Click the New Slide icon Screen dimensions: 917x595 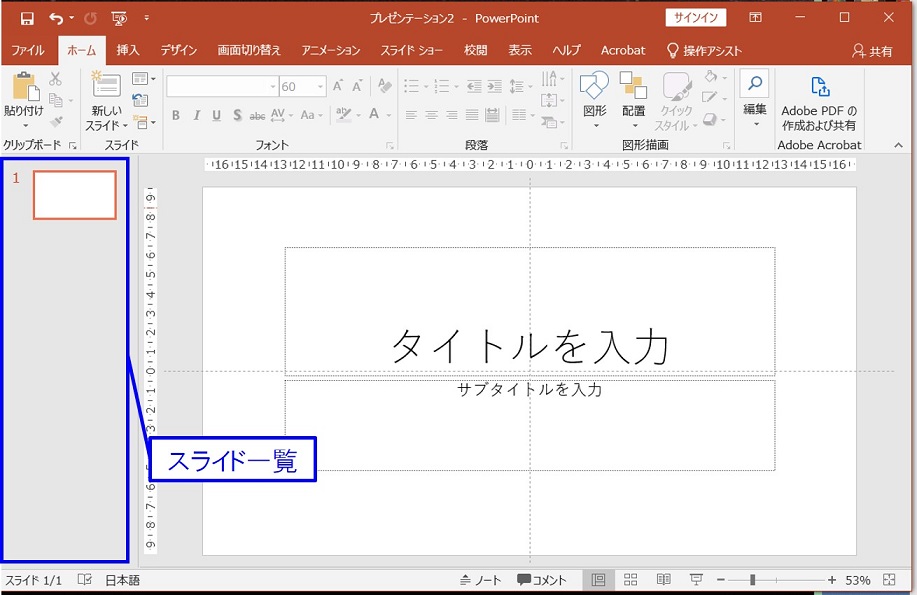pyautogui.click(x=106, y=87)
